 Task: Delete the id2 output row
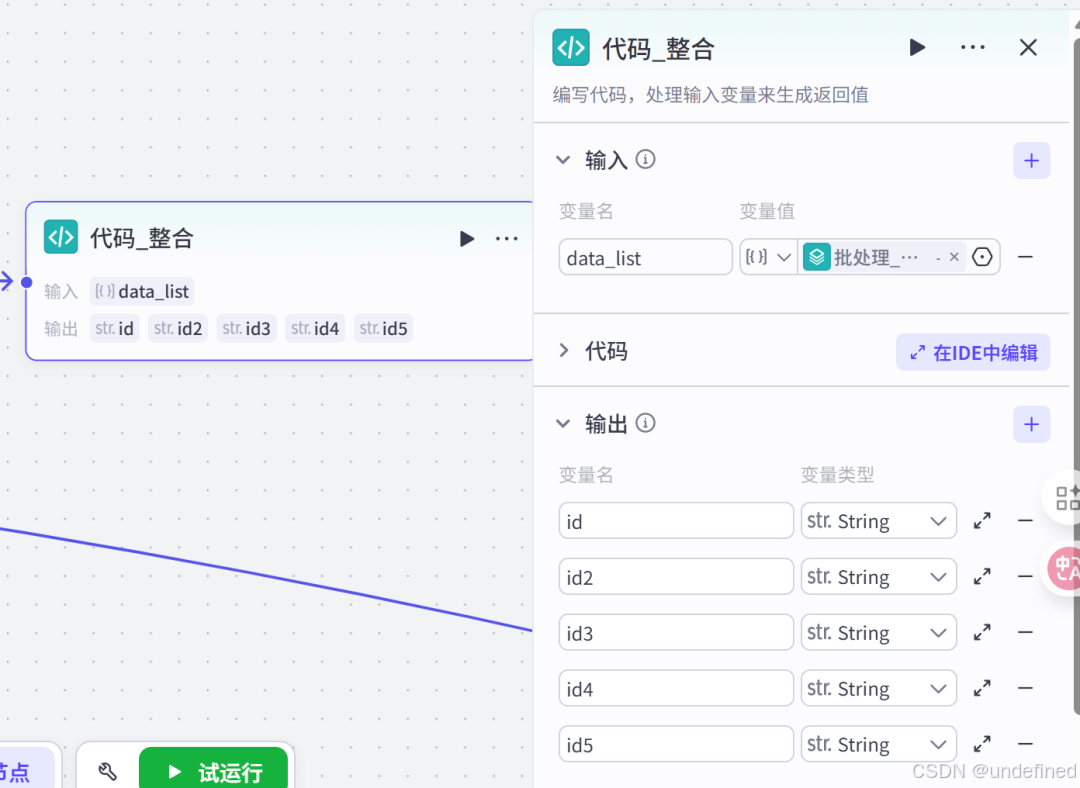point(1026,576)
